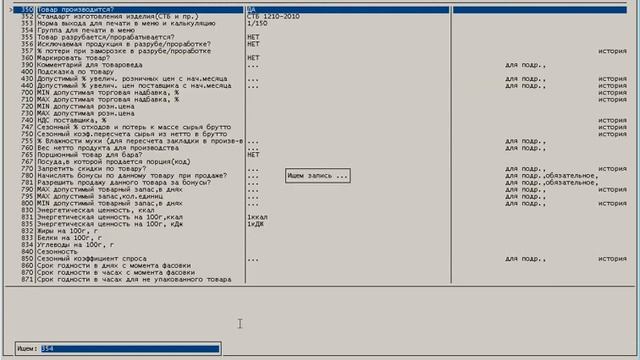
Task: Click 'история' in row 850
Action: click(612, 259)
